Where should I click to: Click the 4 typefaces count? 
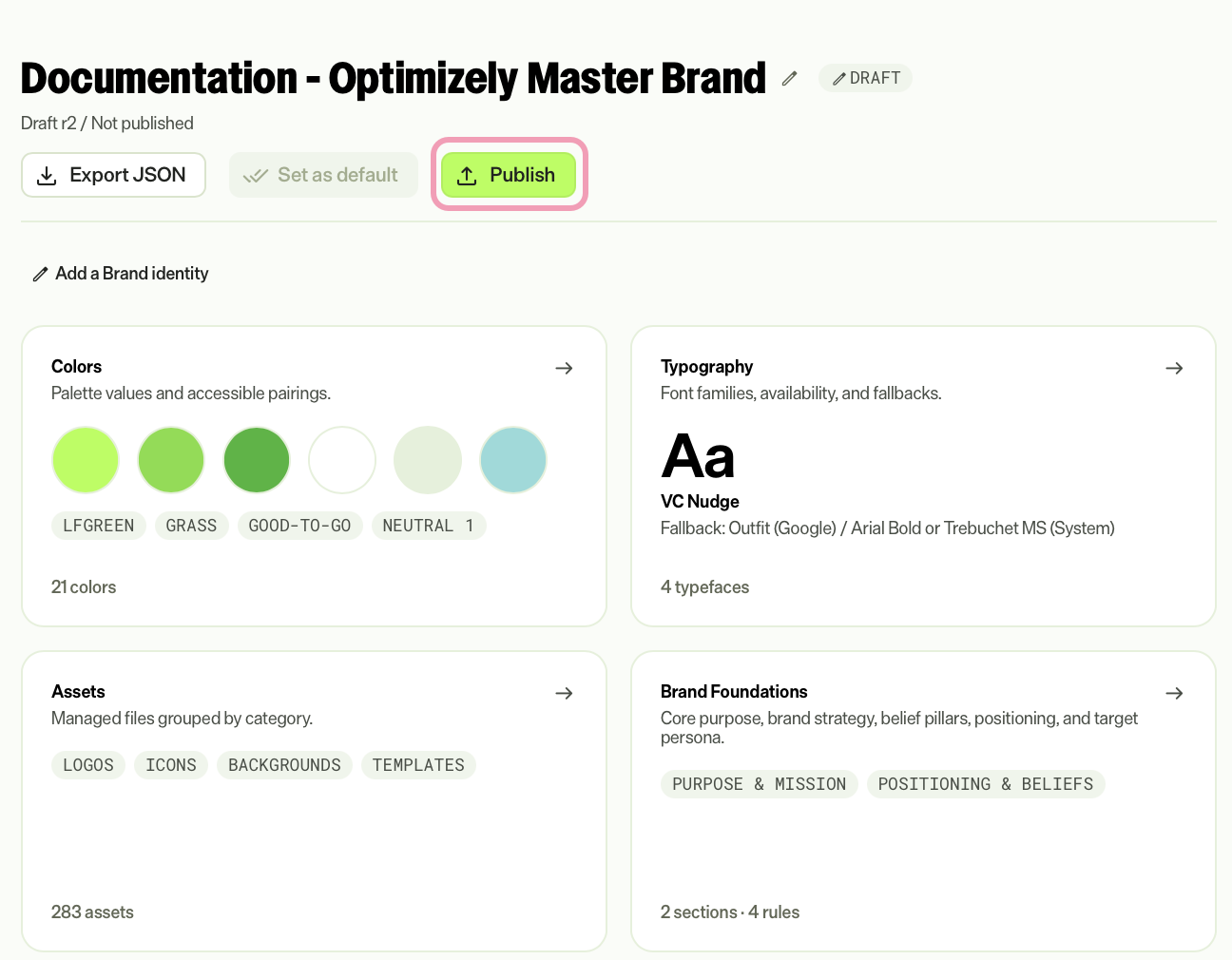point(704,587)
